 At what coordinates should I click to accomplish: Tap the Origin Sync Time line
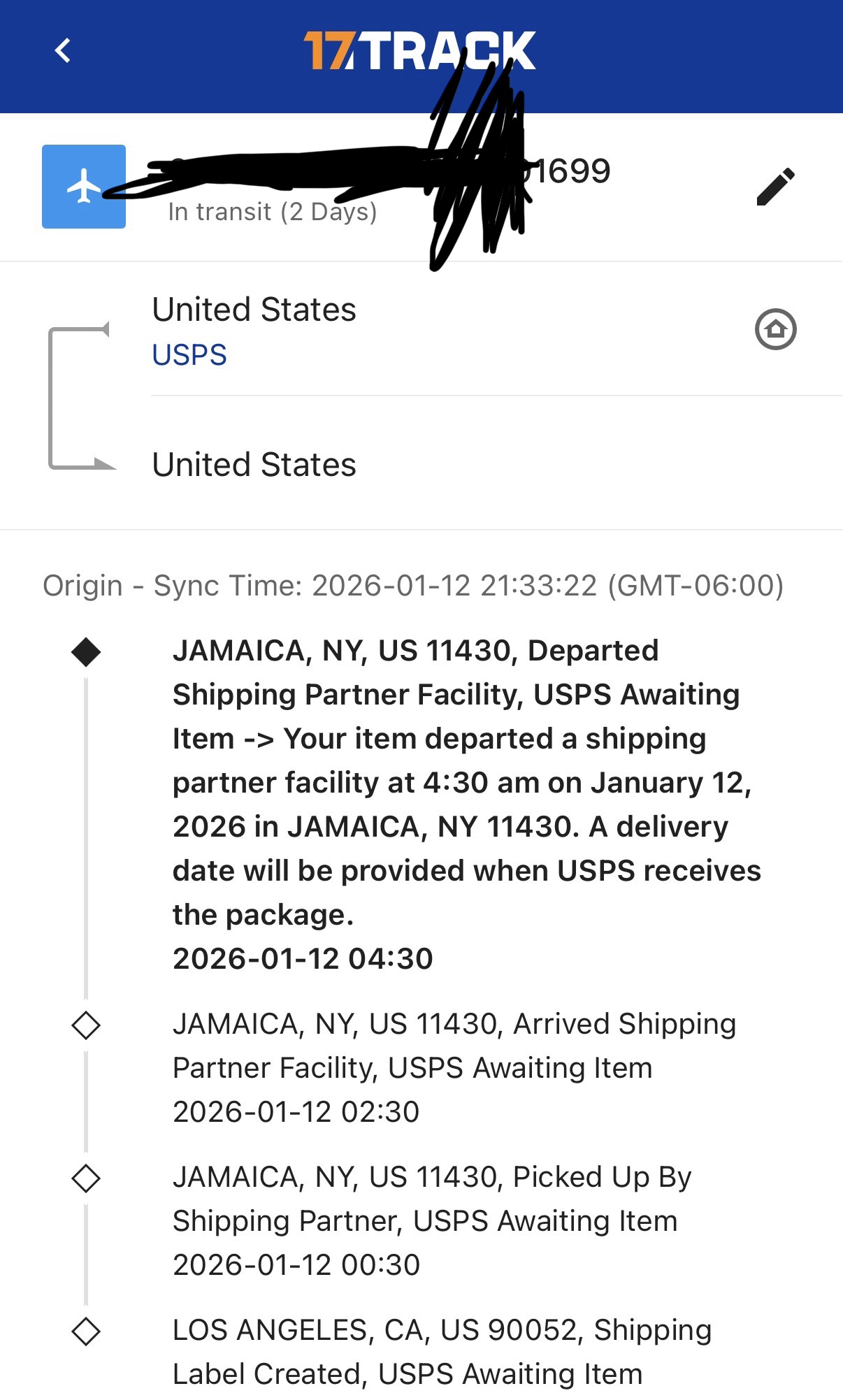[x=413, y=586]
